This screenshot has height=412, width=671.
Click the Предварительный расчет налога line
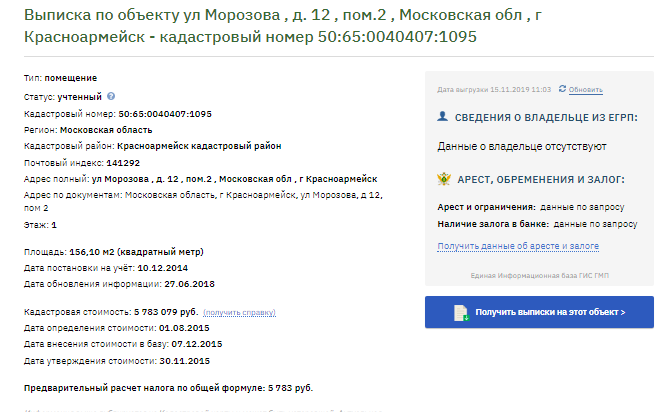(168, 388)
